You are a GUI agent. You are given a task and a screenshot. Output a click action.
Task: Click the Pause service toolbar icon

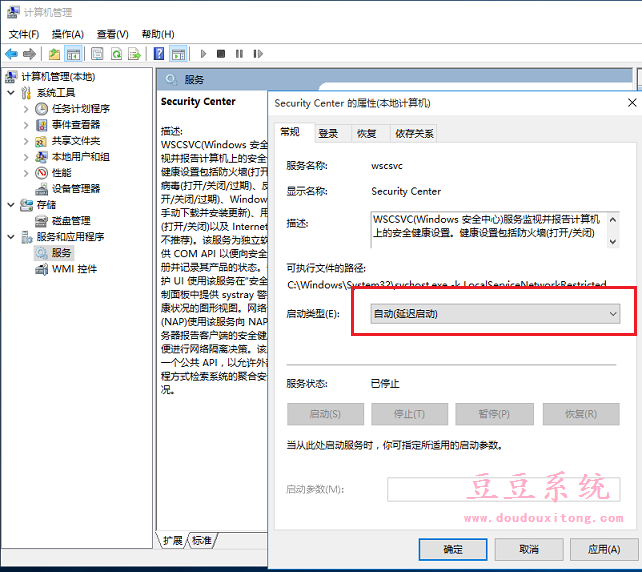(240, 54)
